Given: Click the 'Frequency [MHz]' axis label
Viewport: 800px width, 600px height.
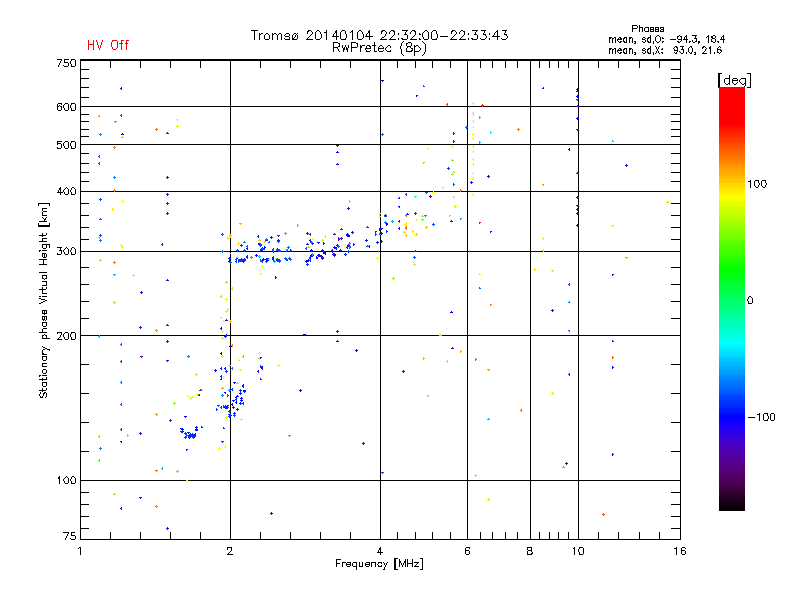Looking at the screenshot, I should [x=379, y=564].
